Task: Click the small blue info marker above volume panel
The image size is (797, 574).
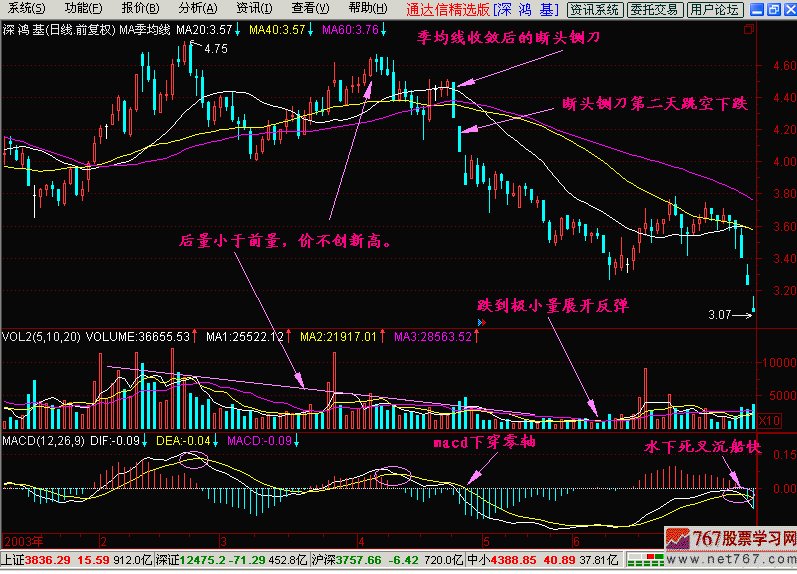Action: click(482, 323)
